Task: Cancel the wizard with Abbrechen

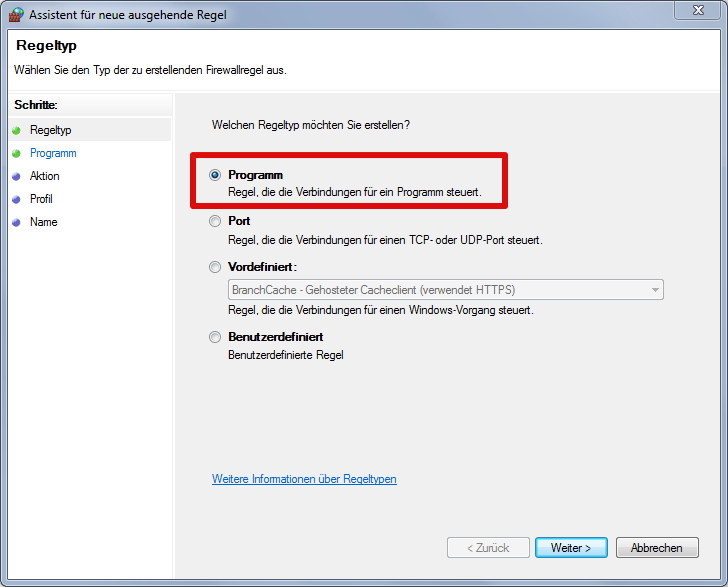Action: point(657,548)
